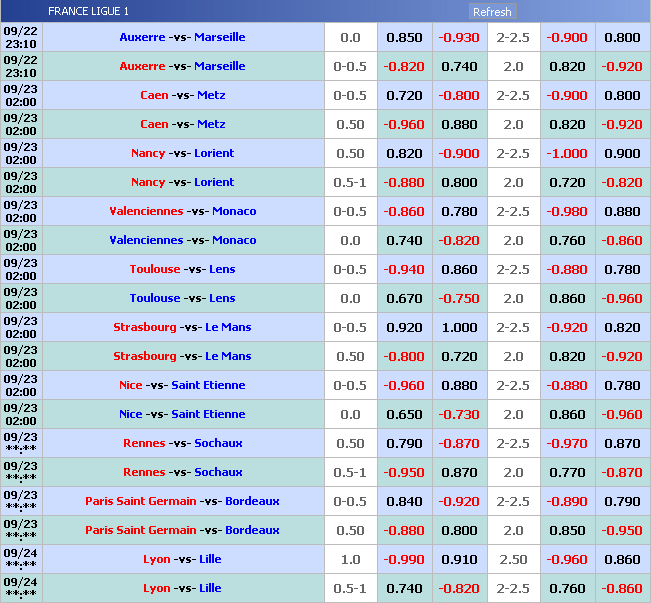Screen dimensions: 651x603
Task: Click 0.910 odds for Lyon vs Lille
Action: [x=459, y=559]
